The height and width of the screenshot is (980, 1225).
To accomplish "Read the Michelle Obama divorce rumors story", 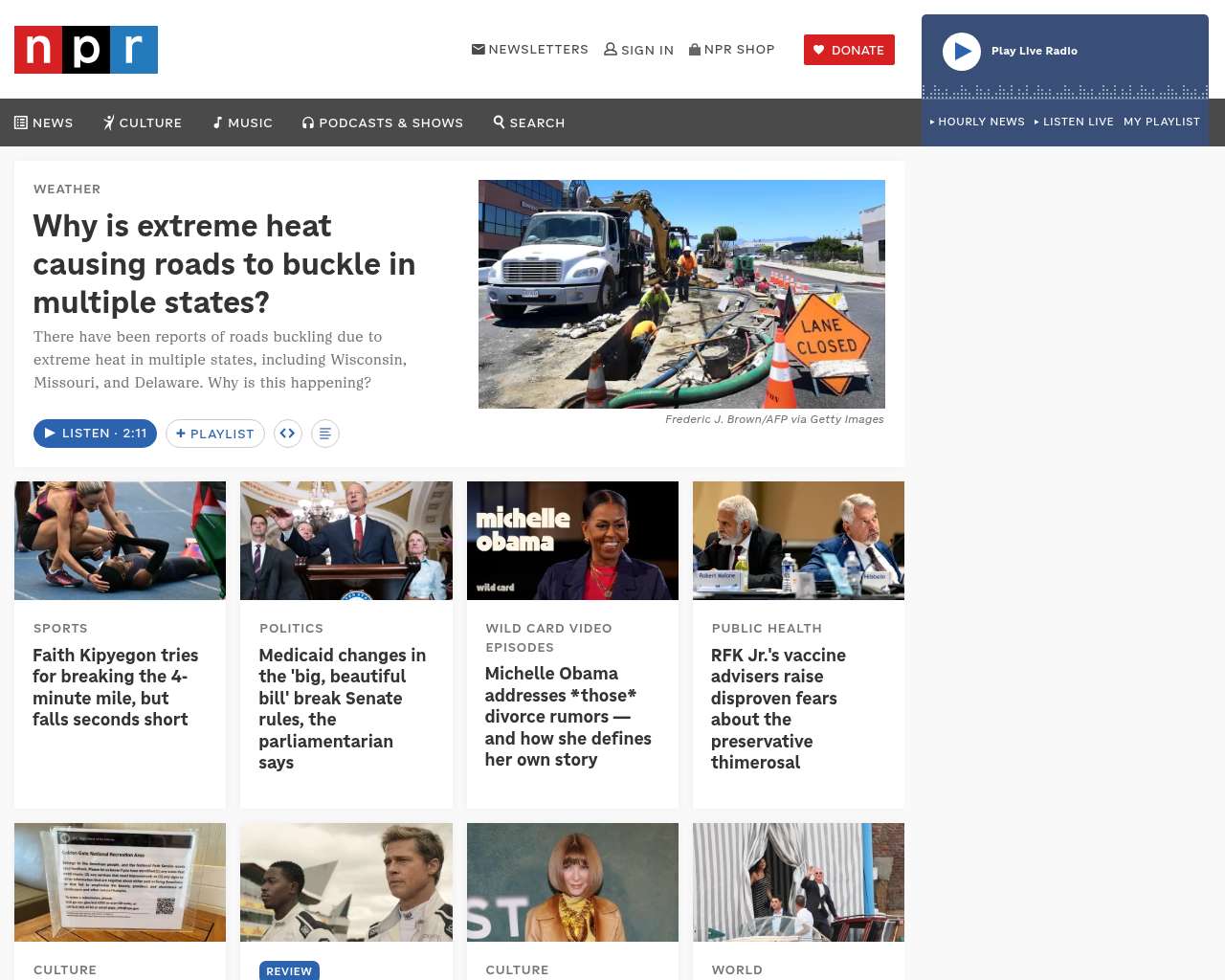I will (x=568, y=717).
